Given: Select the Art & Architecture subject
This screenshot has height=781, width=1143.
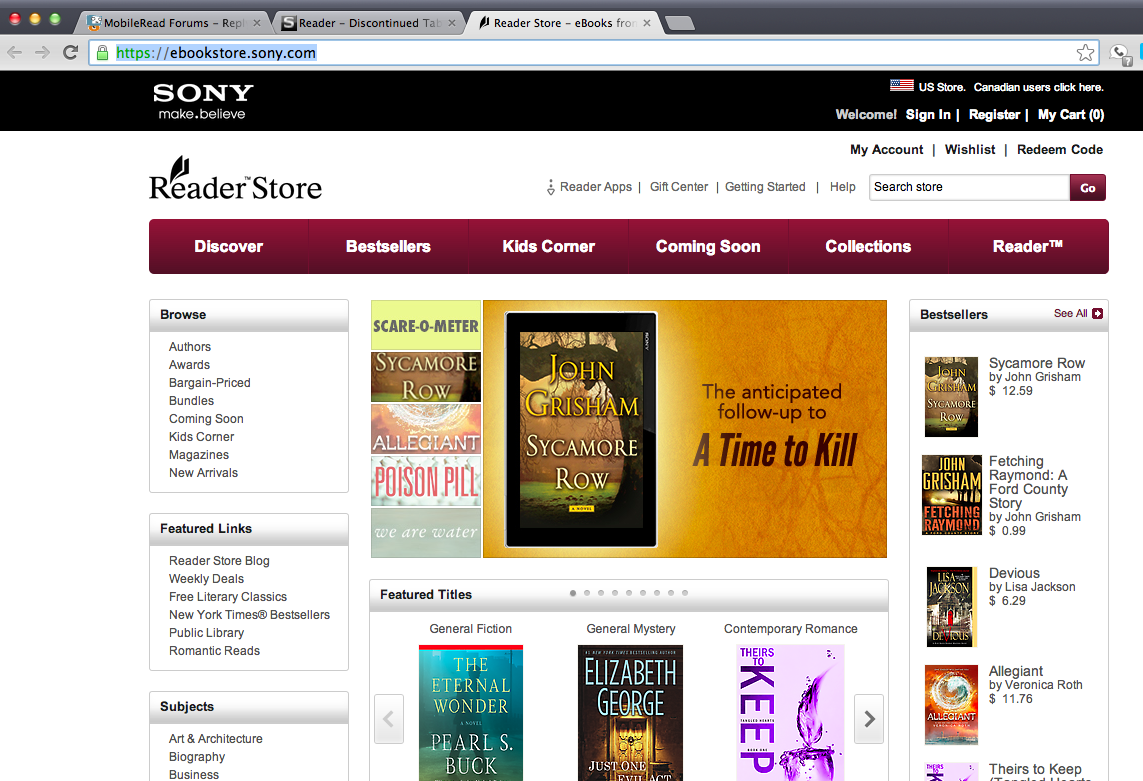Looking at the screenshot, I should point(215,739).
